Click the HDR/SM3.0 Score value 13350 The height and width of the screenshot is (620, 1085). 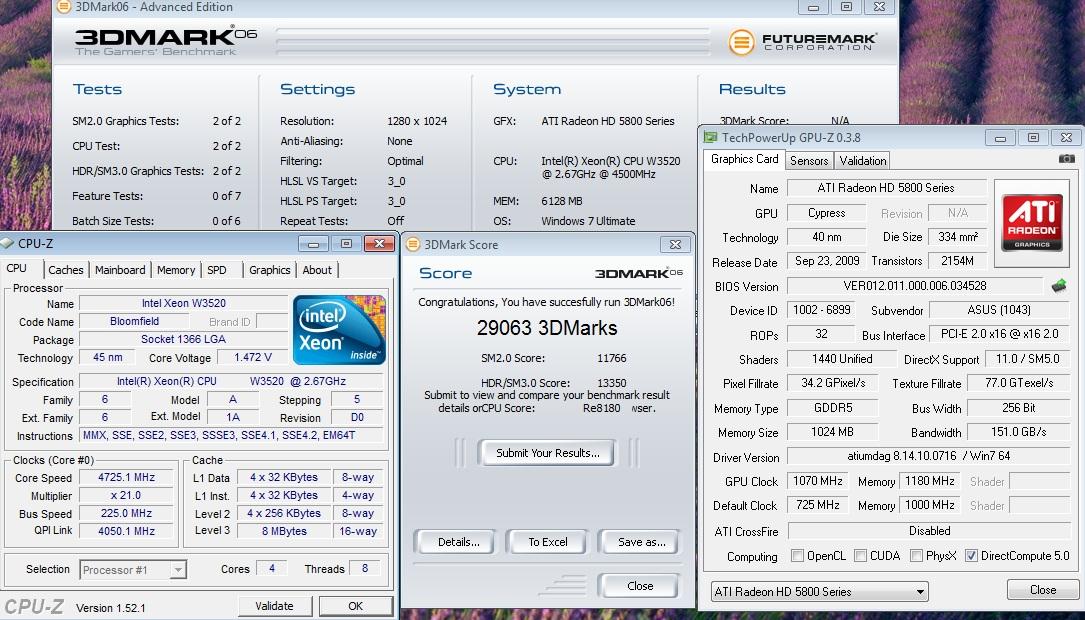pyautogui.click(x=612, y=383)
